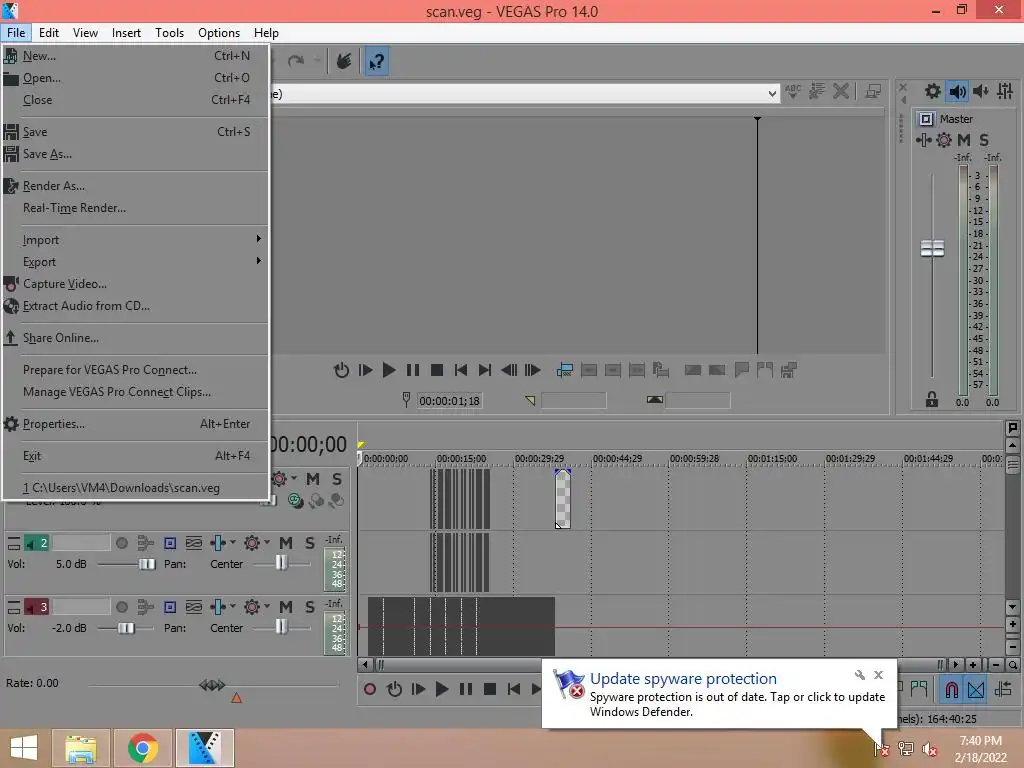Click timeline horizontal zoom in plus
Viewport: 1024px width, 768px height.
(x=973, y=665)
